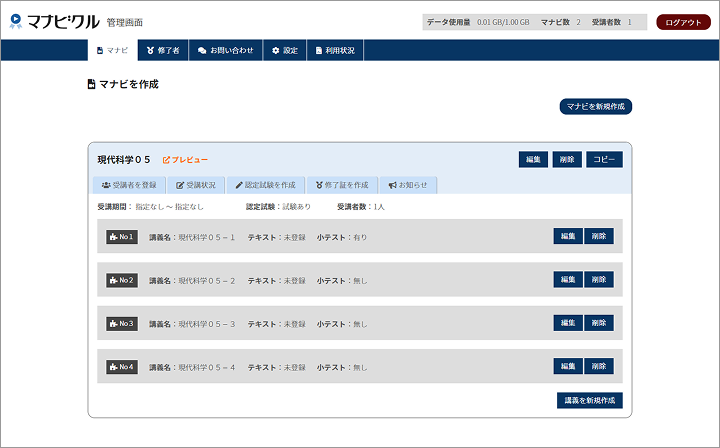Image resolution: width=720 pixels, height=448 pixels.
Task: Click マナビを新規作成 button
Action: pyautogui.click(x=595, y=106)
